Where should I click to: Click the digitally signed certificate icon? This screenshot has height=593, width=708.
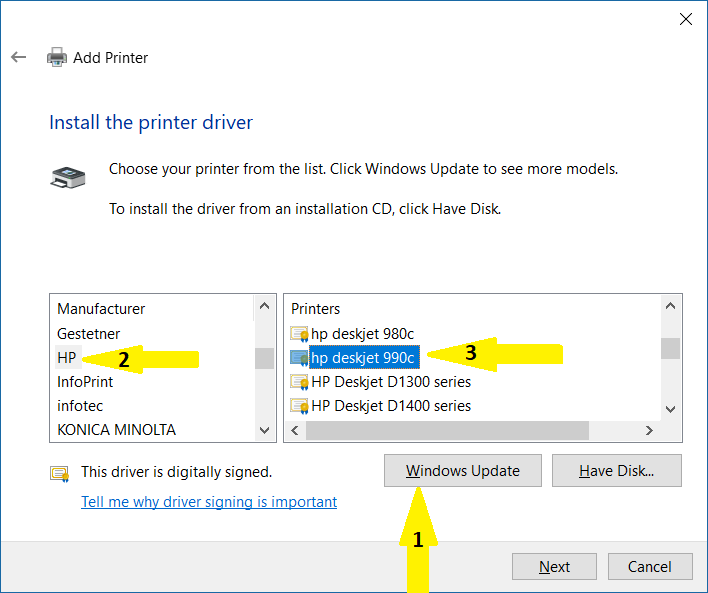click(59, 472)
